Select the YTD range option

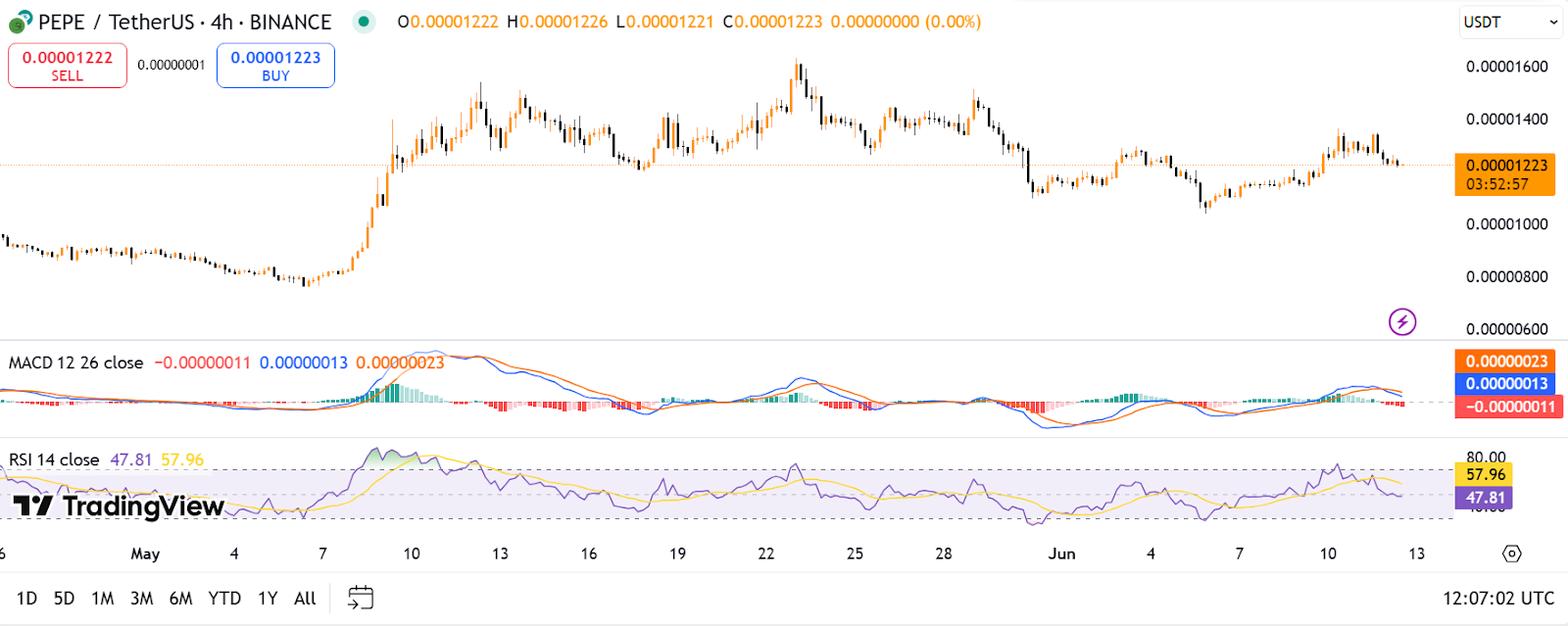pyautogui.click(x=224, y=598)
